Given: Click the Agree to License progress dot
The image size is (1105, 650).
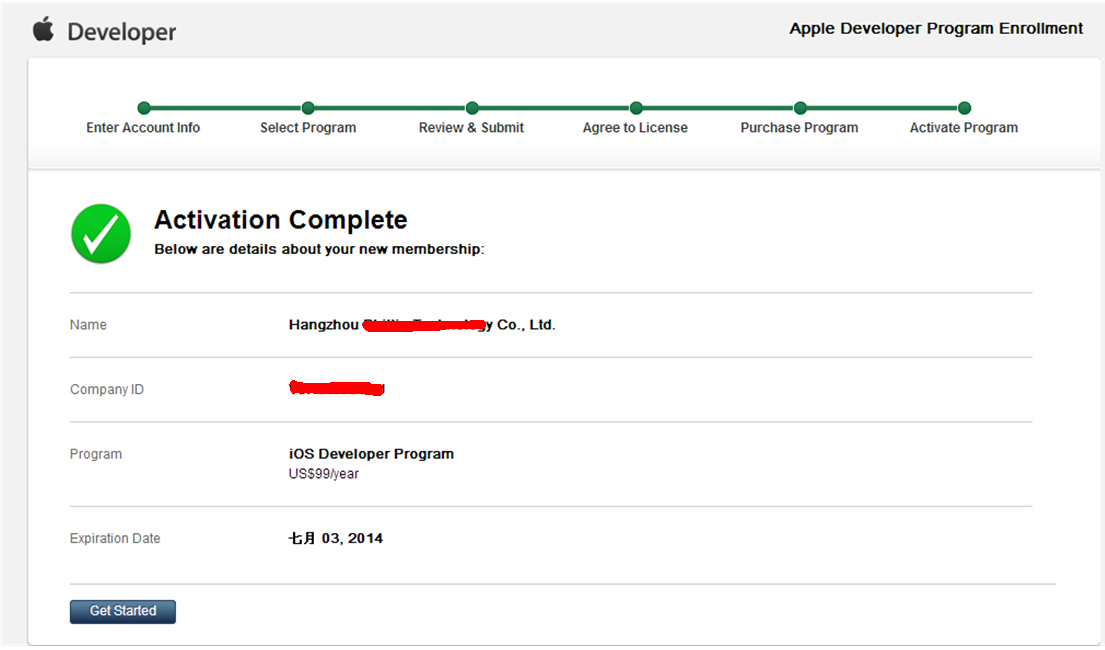Looking at the screenshot, I should (x=636, y=108).
